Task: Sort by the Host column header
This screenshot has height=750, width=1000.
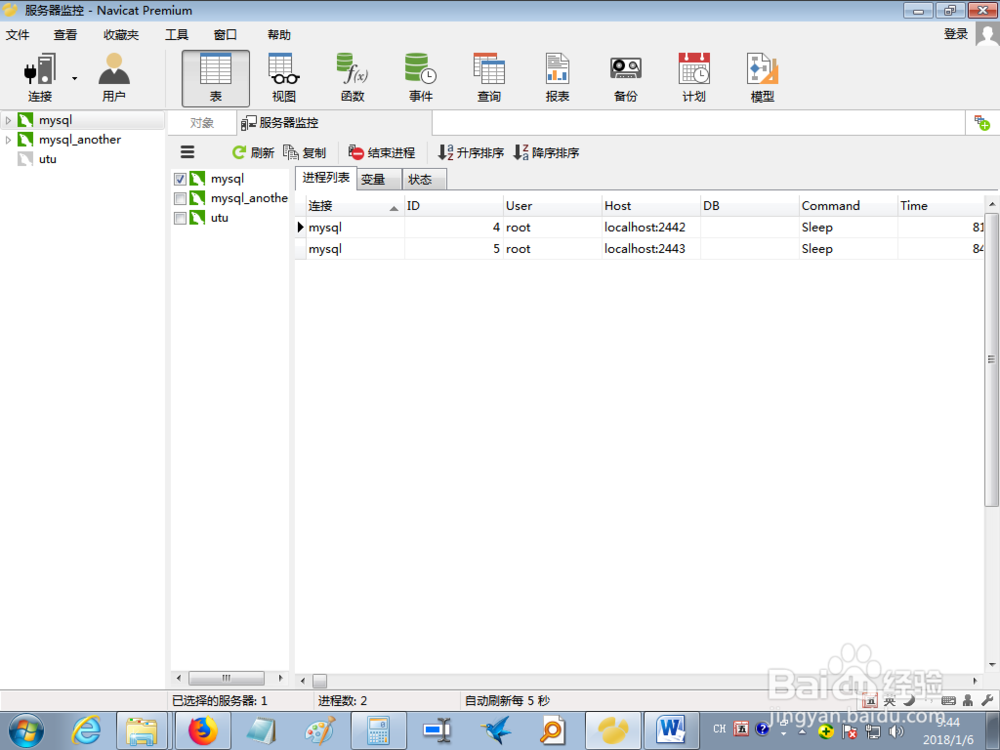Action: pos(651,205)
